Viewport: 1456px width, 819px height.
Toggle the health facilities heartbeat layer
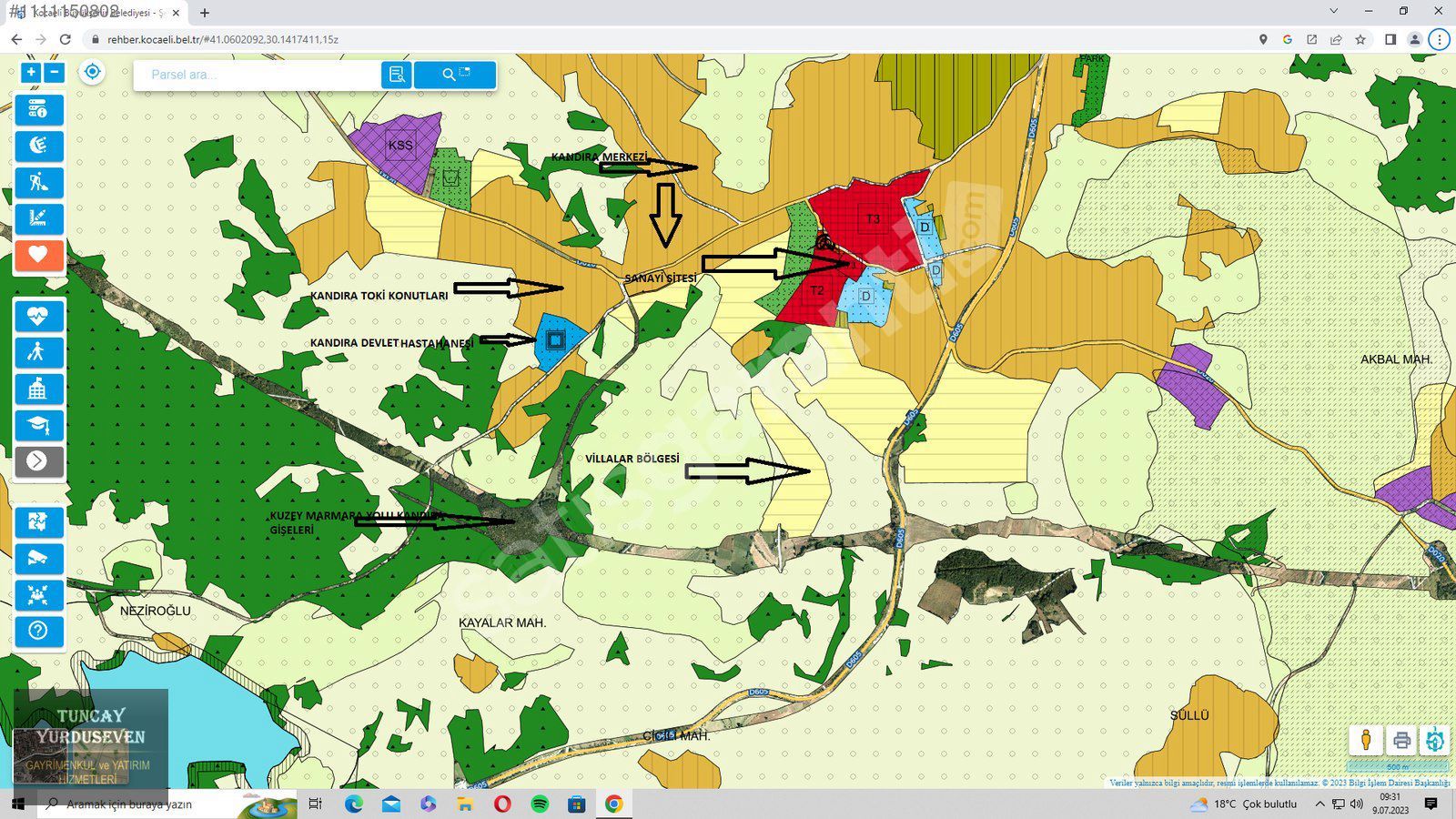click(x=38, y=317)
